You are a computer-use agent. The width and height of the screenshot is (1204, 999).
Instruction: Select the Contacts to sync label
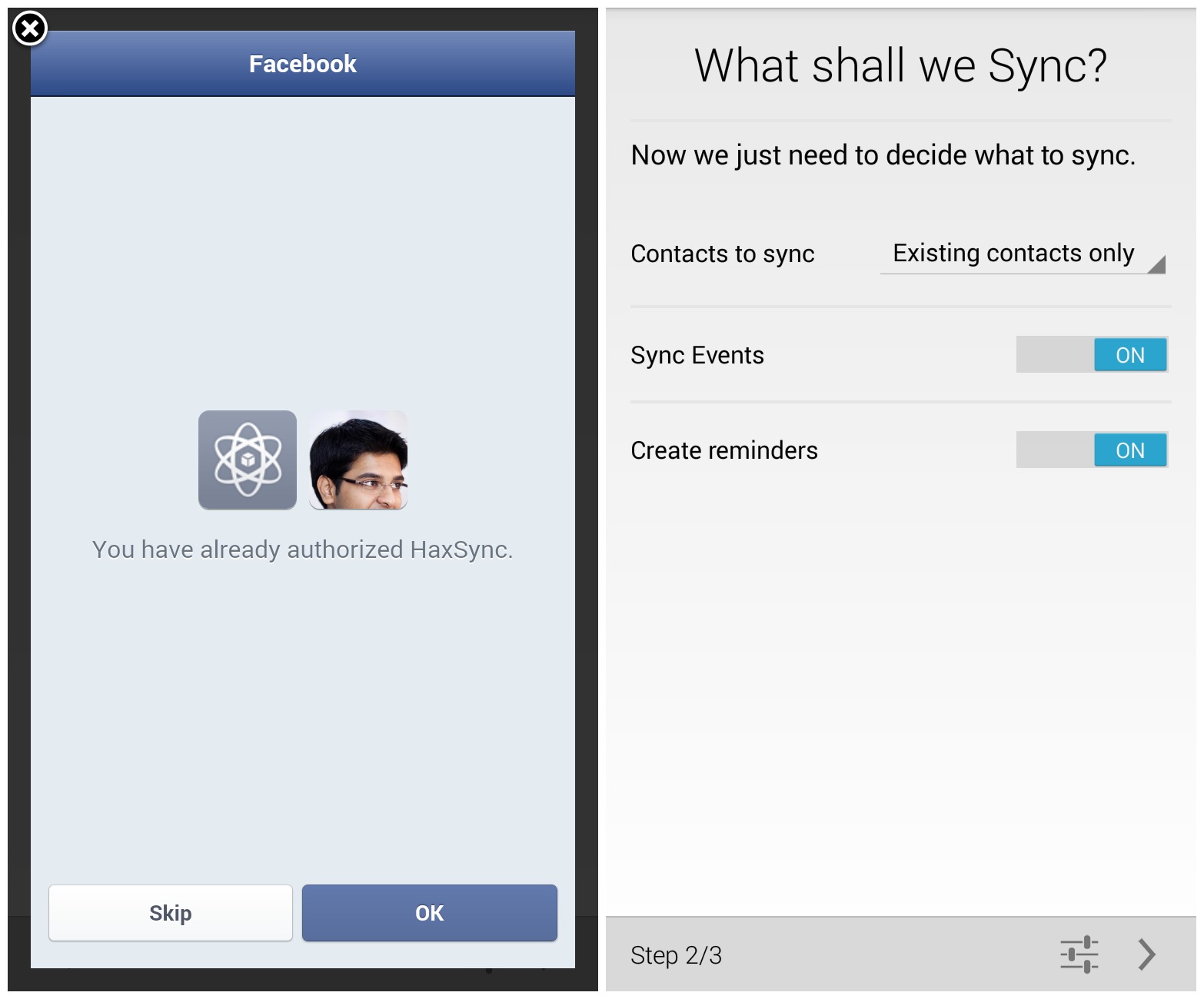722,254
